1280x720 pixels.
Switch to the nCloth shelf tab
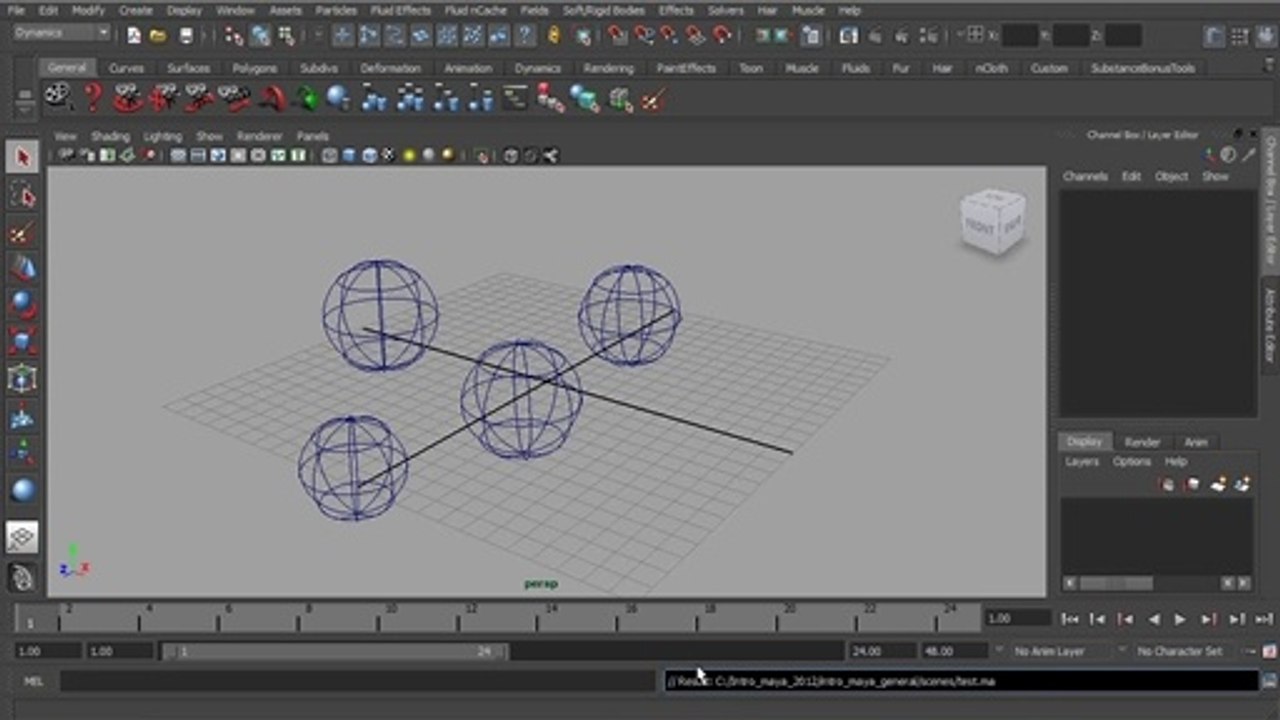[993, 69]
